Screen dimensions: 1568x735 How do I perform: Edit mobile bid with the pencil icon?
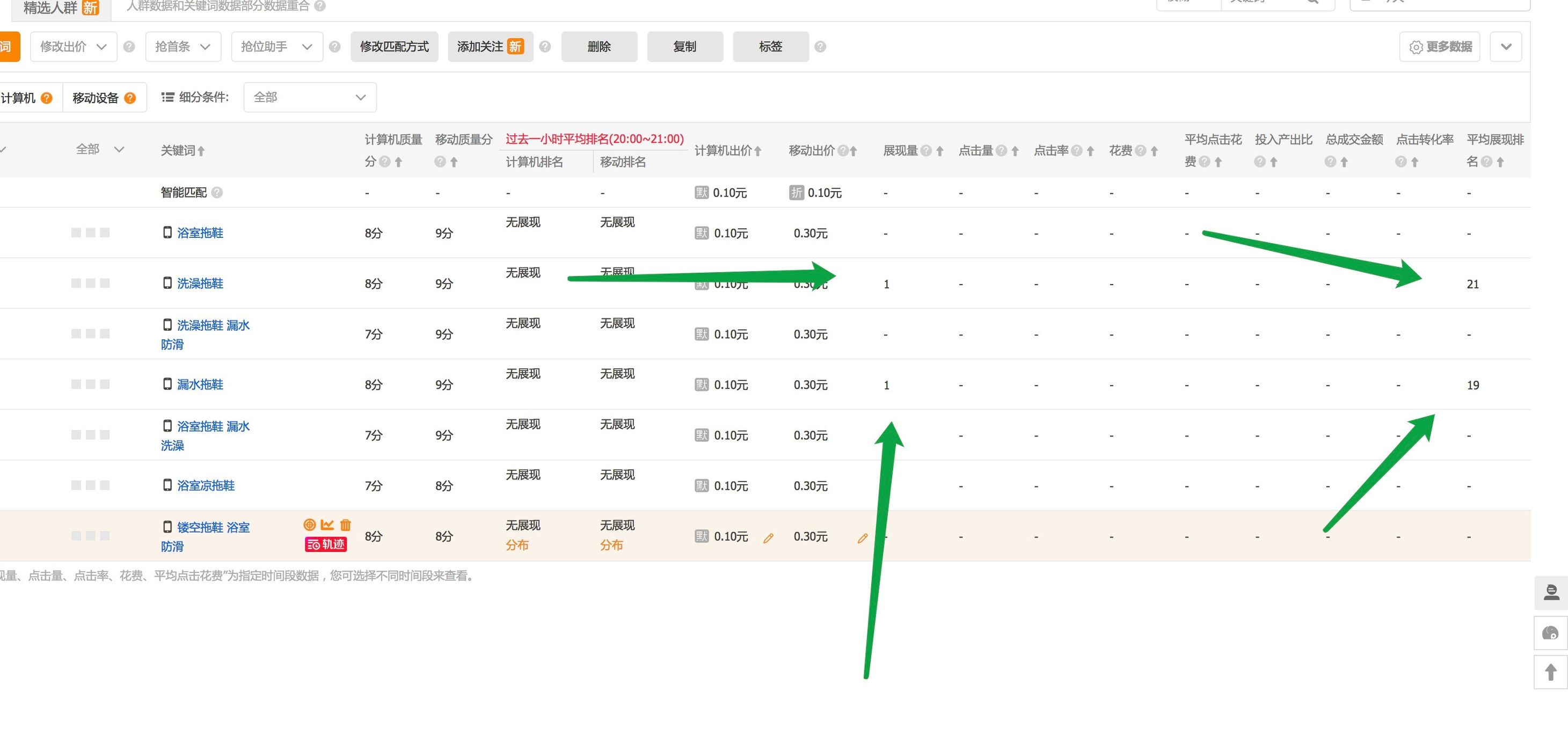[x=863, y=538]
